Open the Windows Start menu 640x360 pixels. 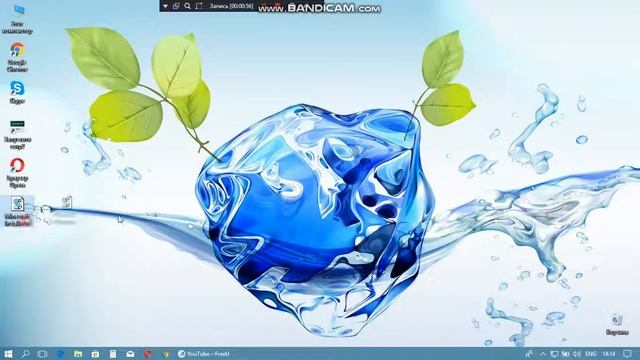point(8,354)
